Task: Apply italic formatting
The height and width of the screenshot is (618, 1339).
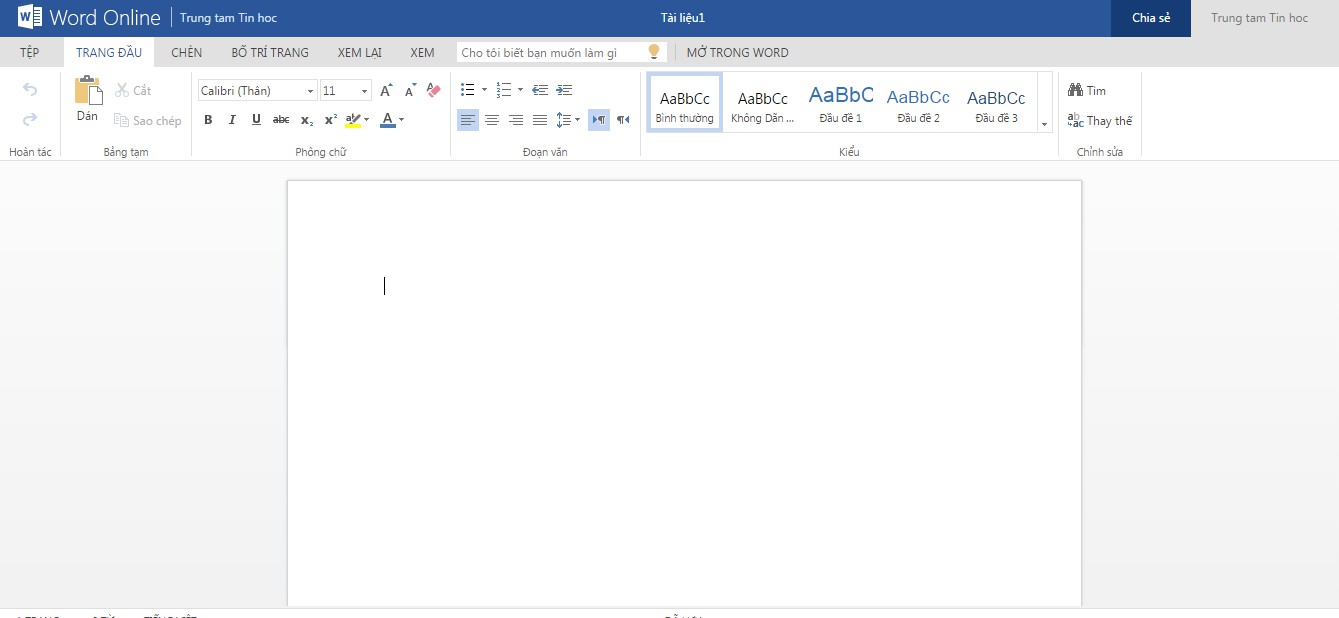Action: click(232, 119)
